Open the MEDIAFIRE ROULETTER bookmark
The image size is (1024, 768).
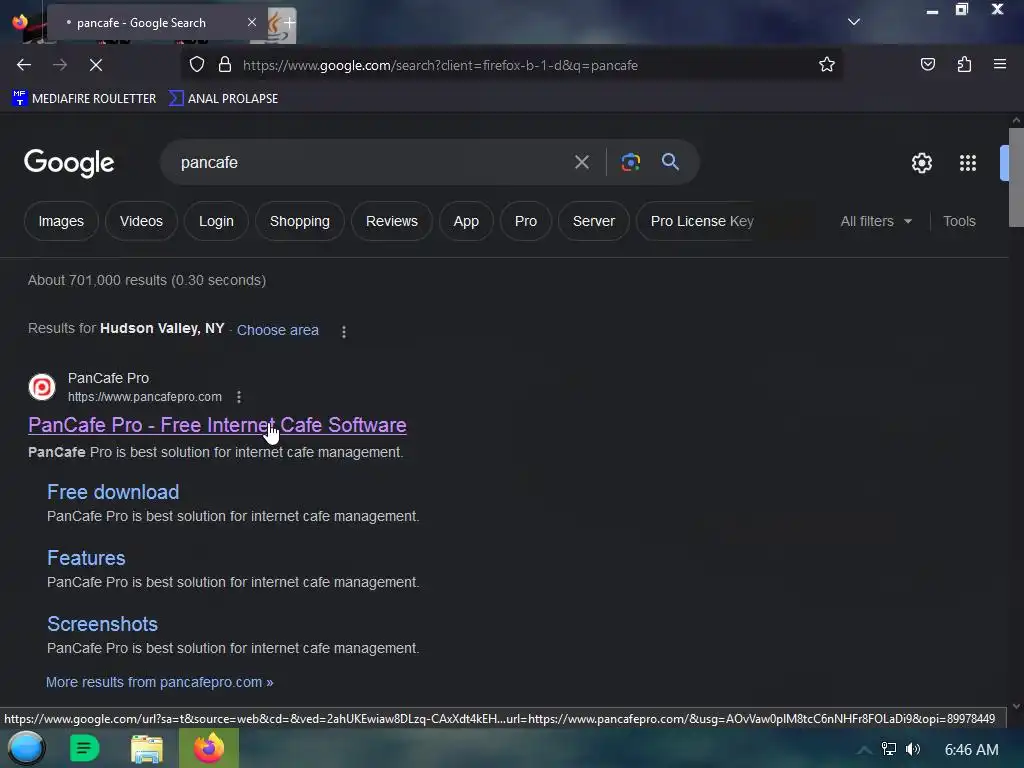tap(84, 99)
